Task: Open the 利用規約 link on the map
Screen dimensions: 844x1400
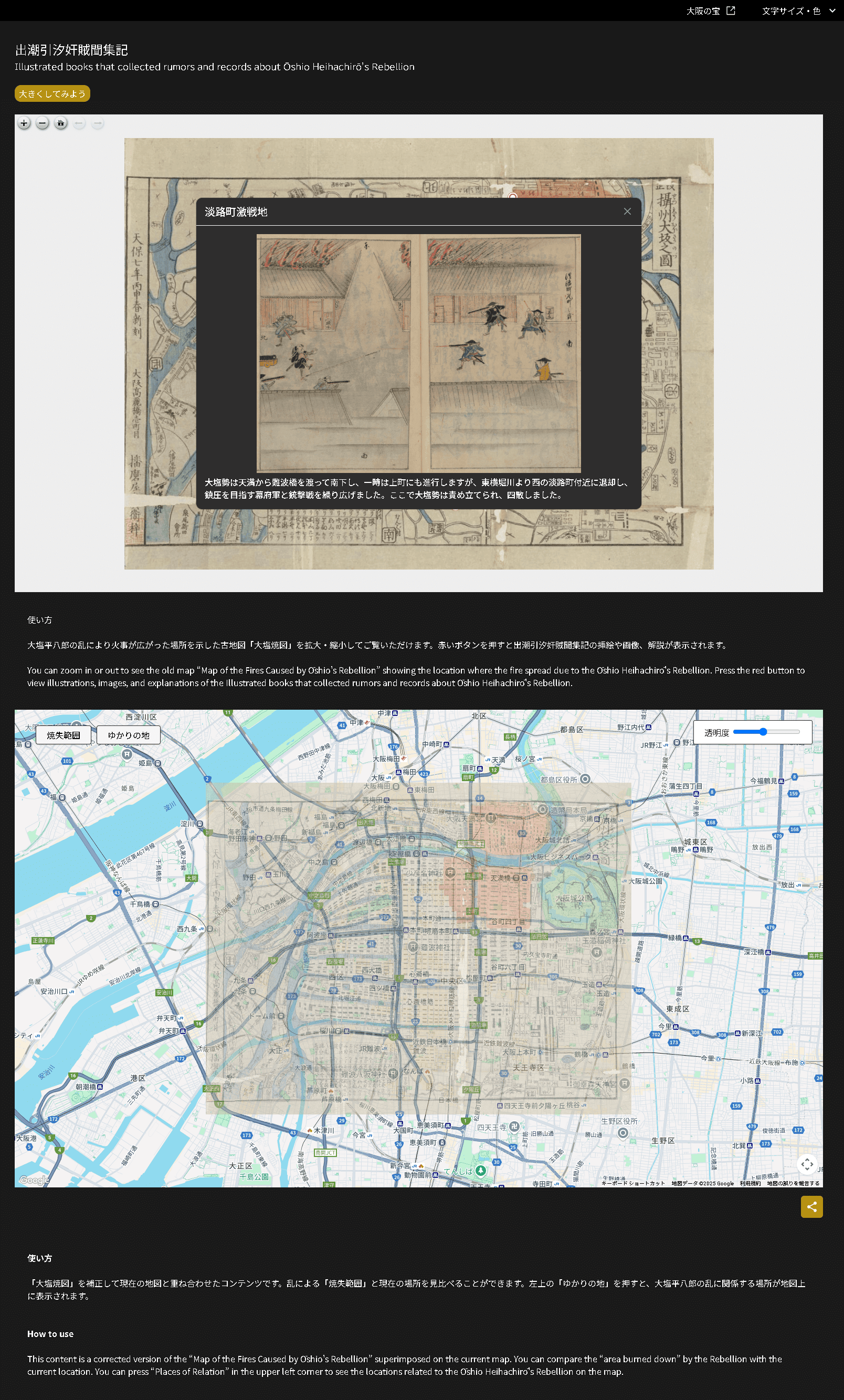Action: pos(750,1183)
